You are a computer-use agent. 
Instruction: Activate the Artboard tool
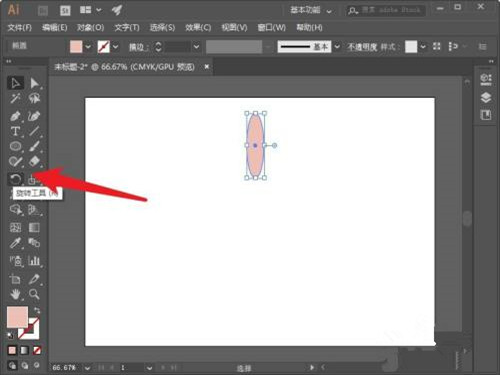[x=15, y=279]
